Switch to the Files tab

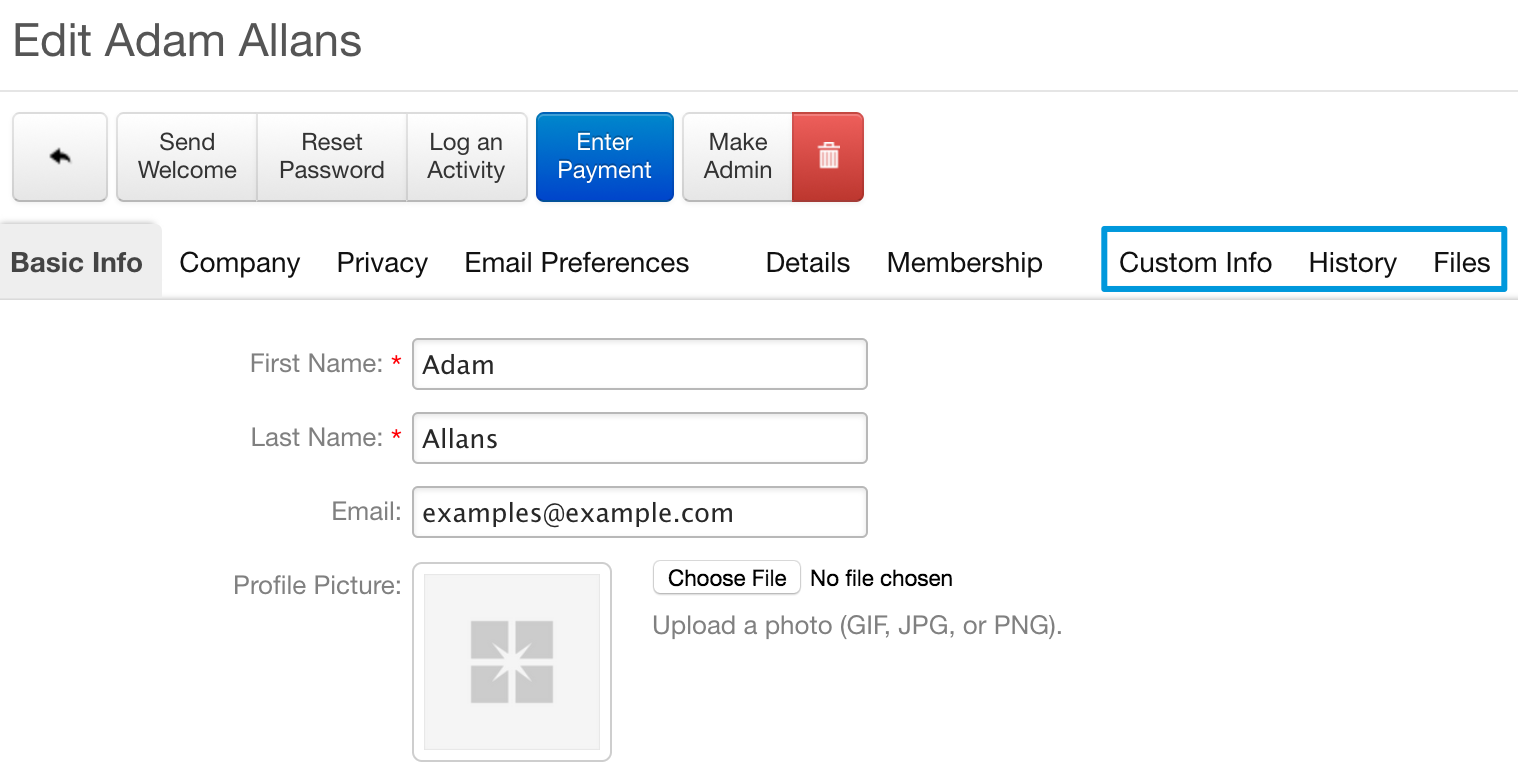[1461, 263]
